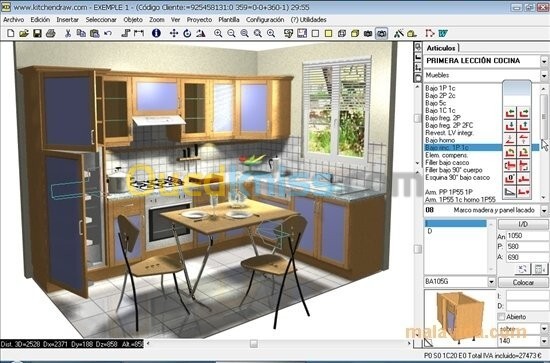
Task: Open the Muebles category dropdown
Action: coord(544,75)
